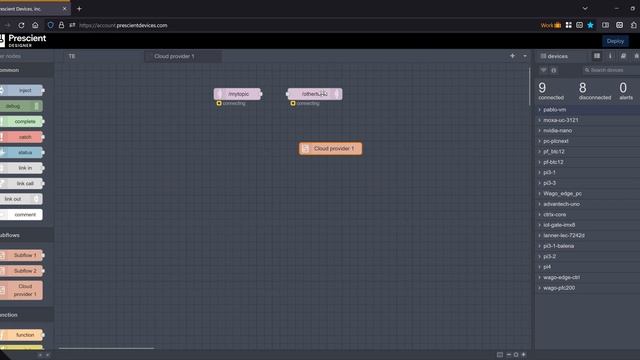This screenshot has height=360, width=640.
Task: Click the link call palette node
Action: pos(21,184)
